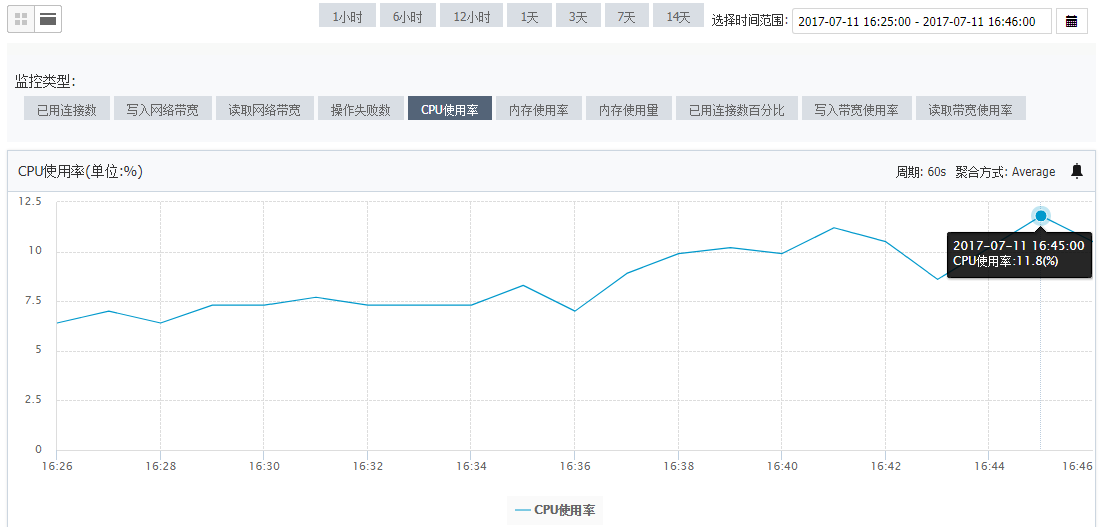Screen dimensions: 1110x527
Task: Open the 已用连接数百分比 monitoring tab
Action: pyautogui.click(x=736, y=110)
